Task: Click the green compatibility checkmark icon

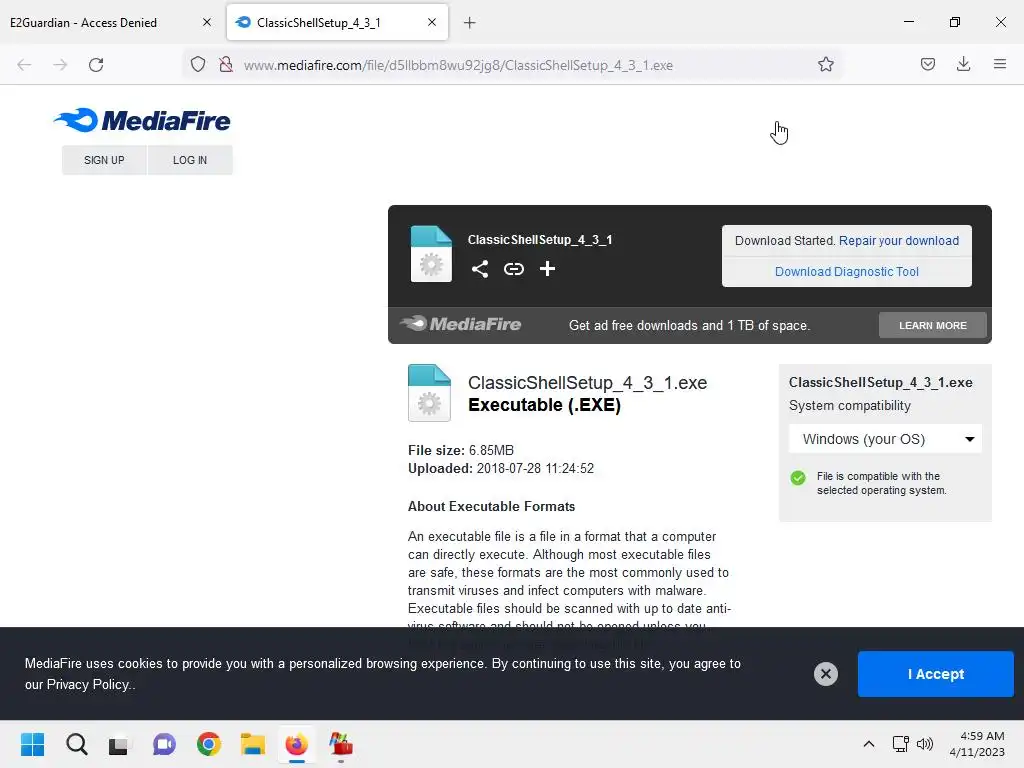Action: [x=798, y=478]
